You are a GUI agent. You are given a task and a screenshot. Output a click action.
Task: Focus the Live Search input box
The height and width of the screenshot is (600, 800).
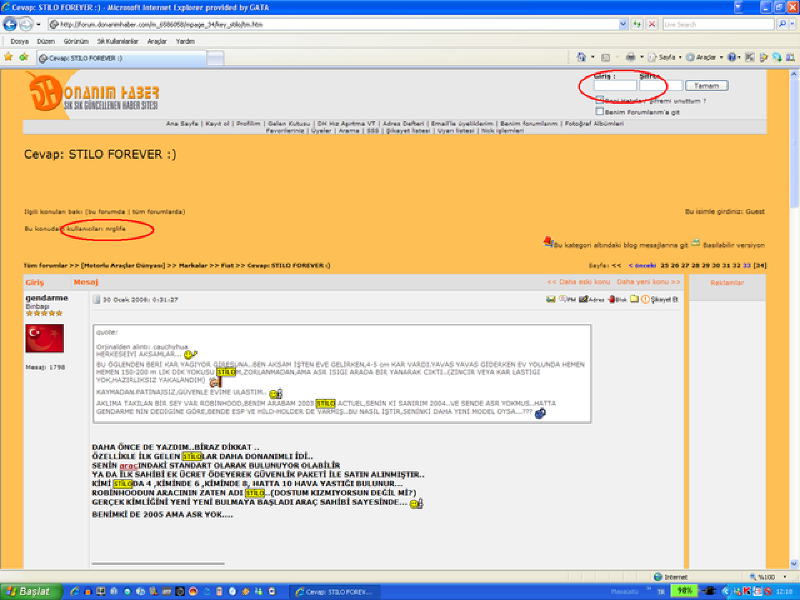pyautogui.click(x=718, y=24)
